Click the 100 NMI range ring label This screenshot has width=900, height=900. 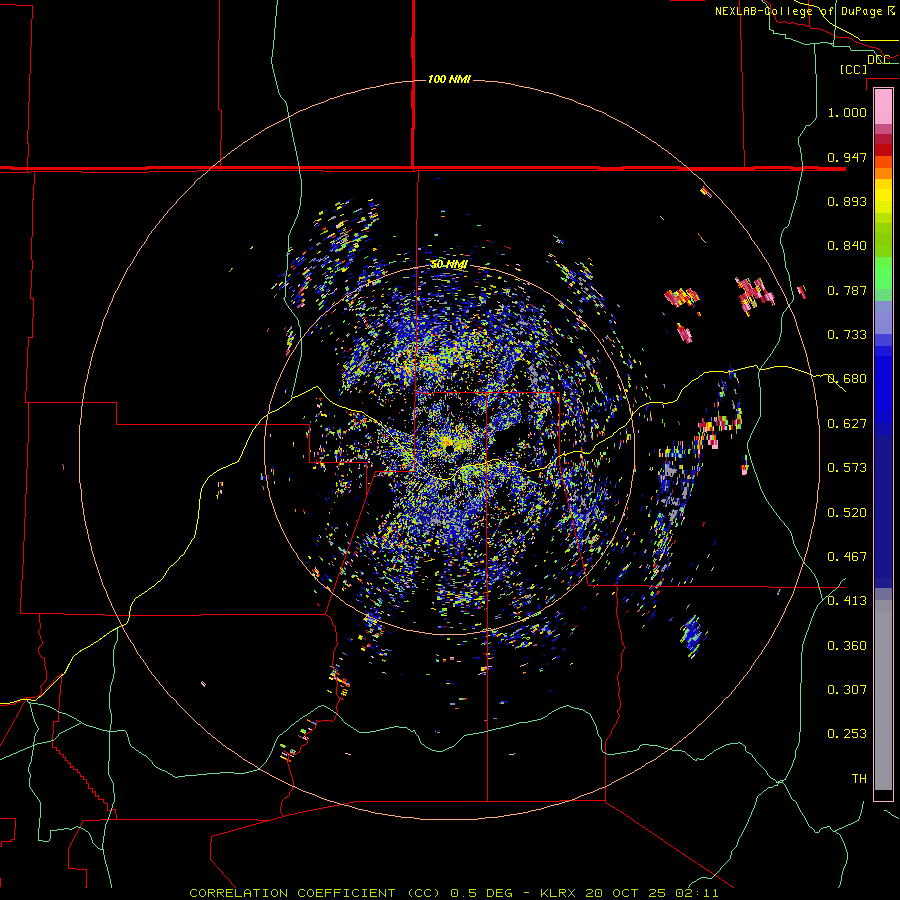449,79
